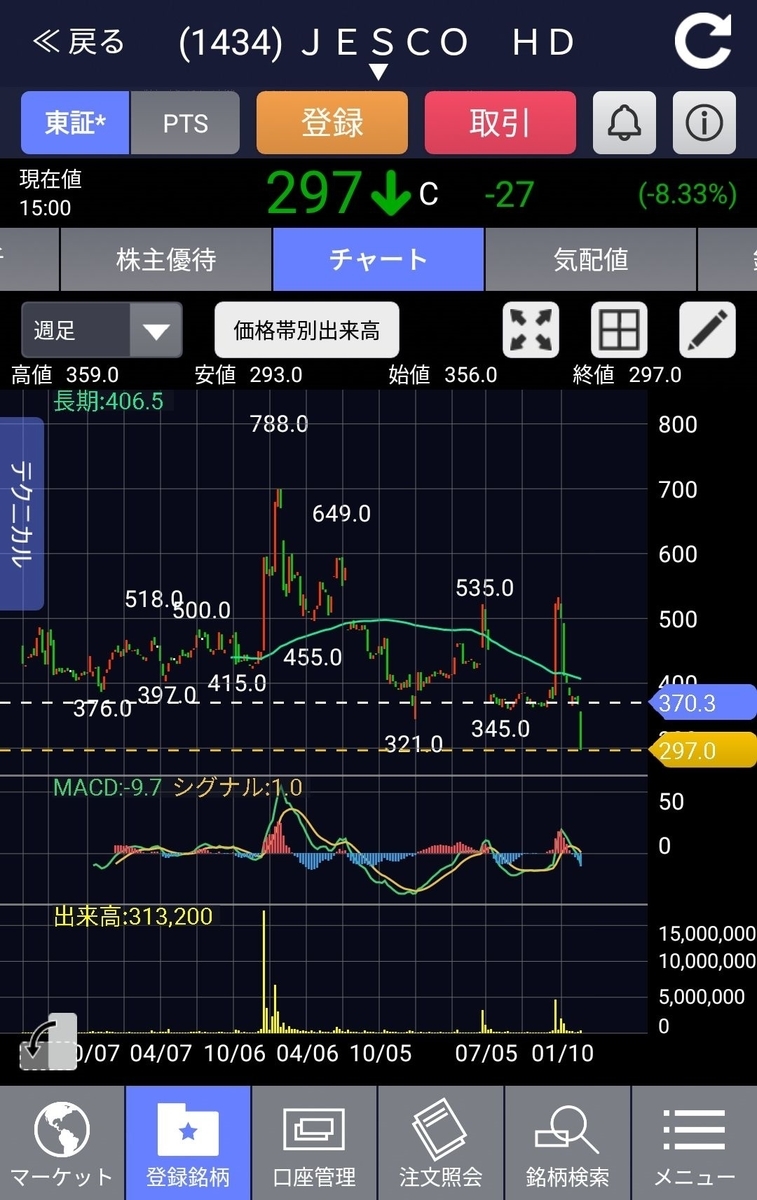Open the stock selector triangle under JESCO HD
Image resolution: width=757 pixels, height=1200 pixels.
point(378,72)
